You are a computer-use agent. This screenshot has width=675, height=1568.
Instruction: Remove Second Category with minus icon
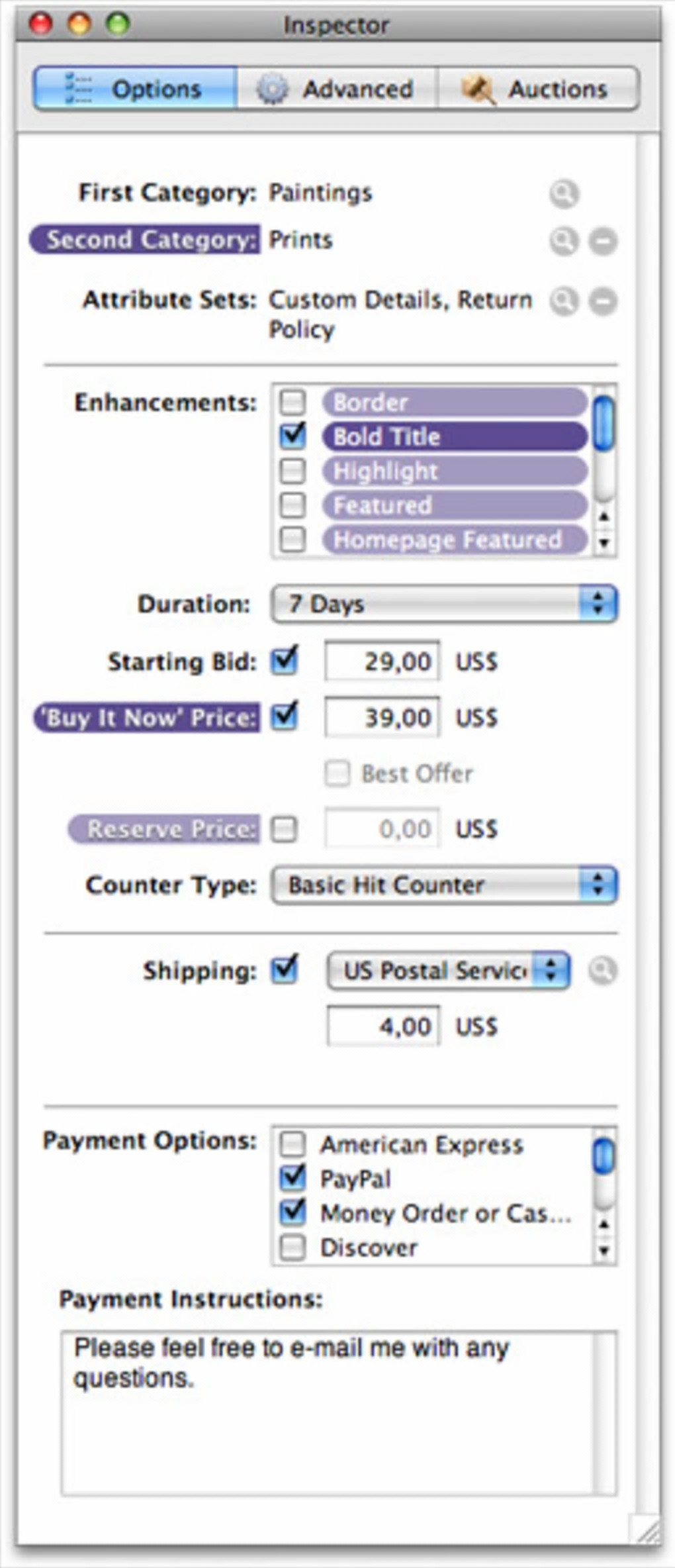coord(603,241)
